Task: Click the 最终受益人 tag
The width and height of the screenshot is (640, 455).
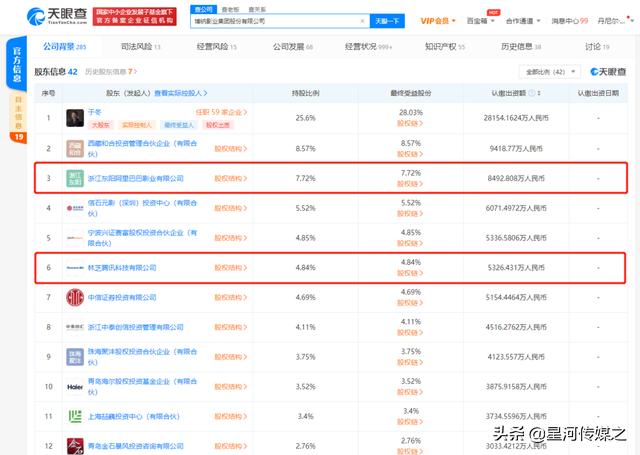Action: tap(179, 125)
